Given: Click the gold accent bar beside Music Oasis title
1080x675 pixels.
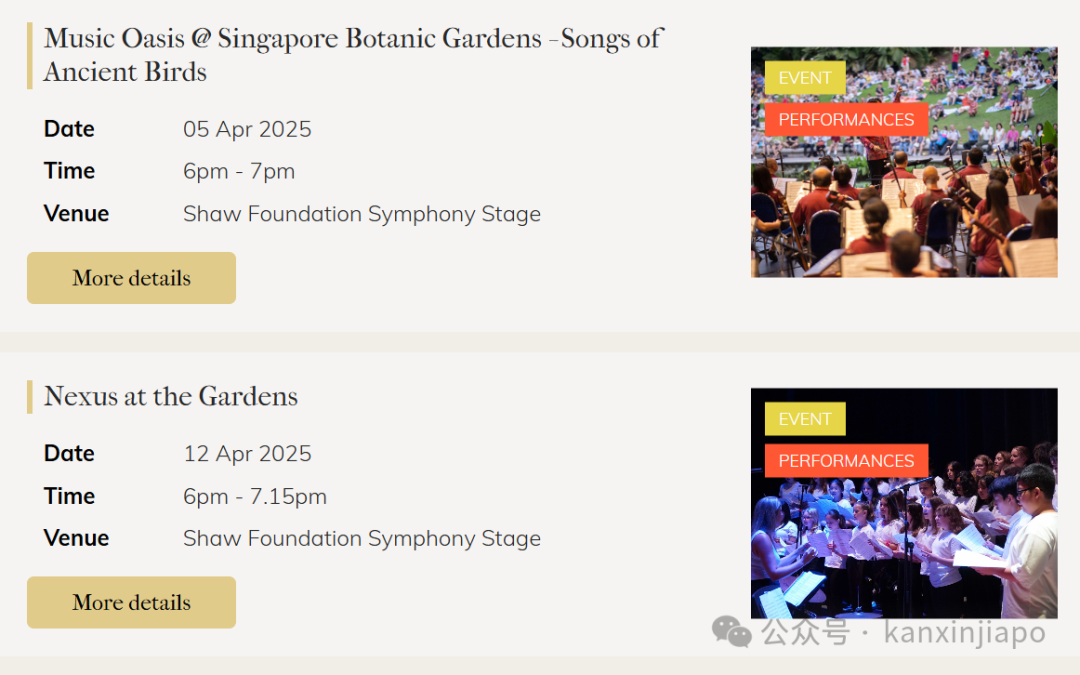Looking at the screenshot, I should coord(30,56).
